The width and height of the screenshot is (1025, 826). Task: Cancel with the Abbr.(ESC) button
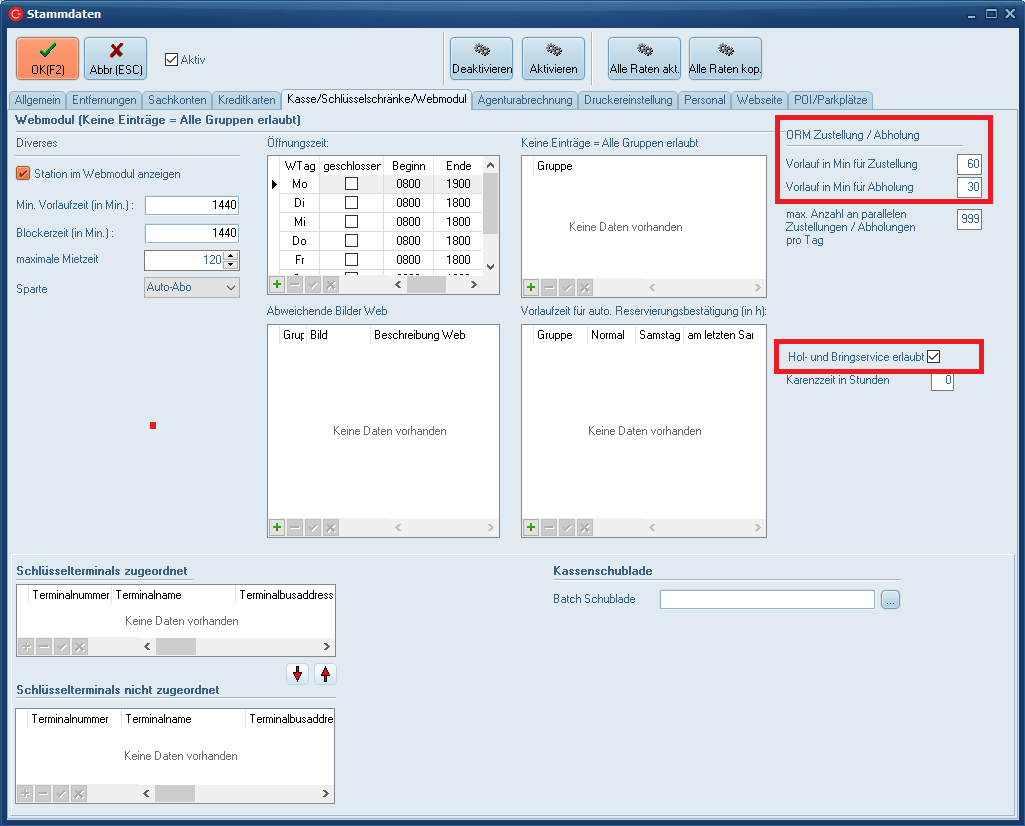[x=115, y=58]
